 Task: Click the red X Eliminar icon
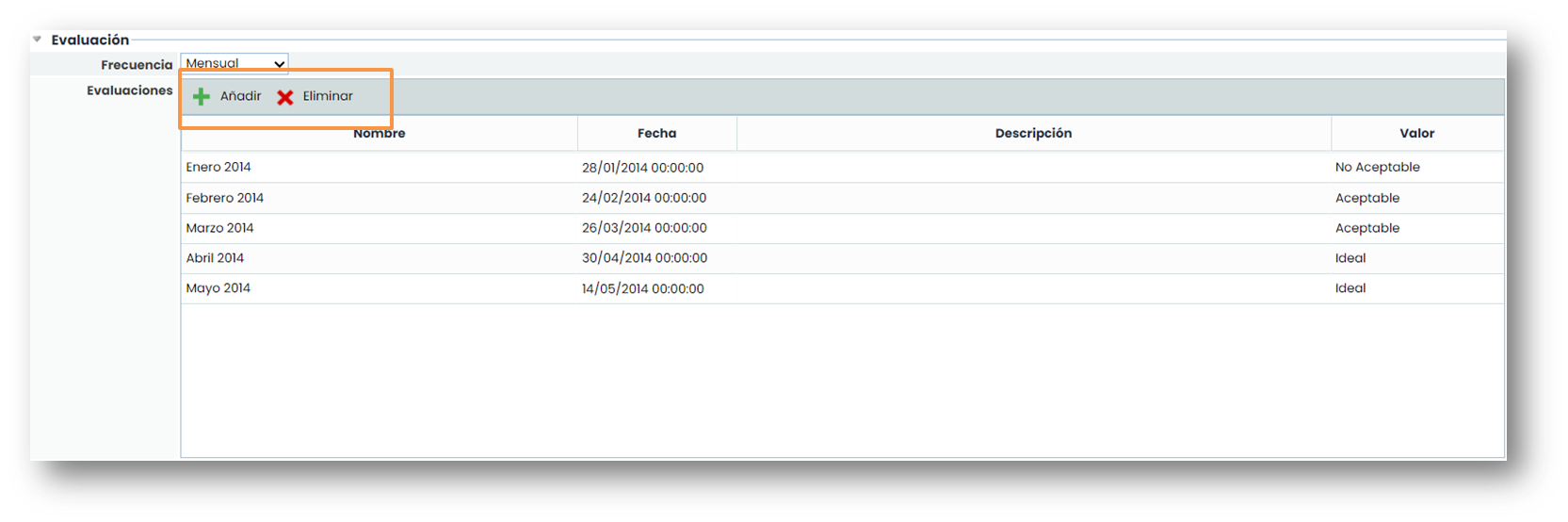285,97
